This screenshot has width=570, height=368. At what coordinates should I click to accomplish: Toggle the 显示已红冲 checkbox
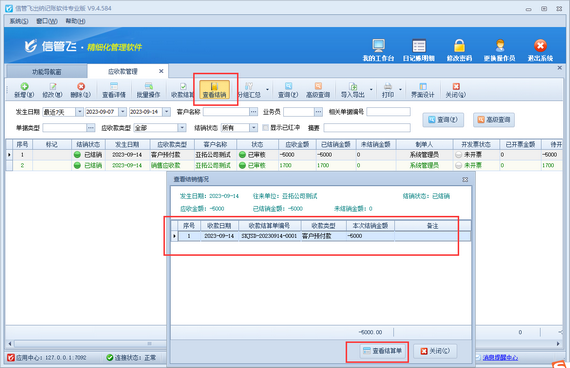(x=266, y=128)
